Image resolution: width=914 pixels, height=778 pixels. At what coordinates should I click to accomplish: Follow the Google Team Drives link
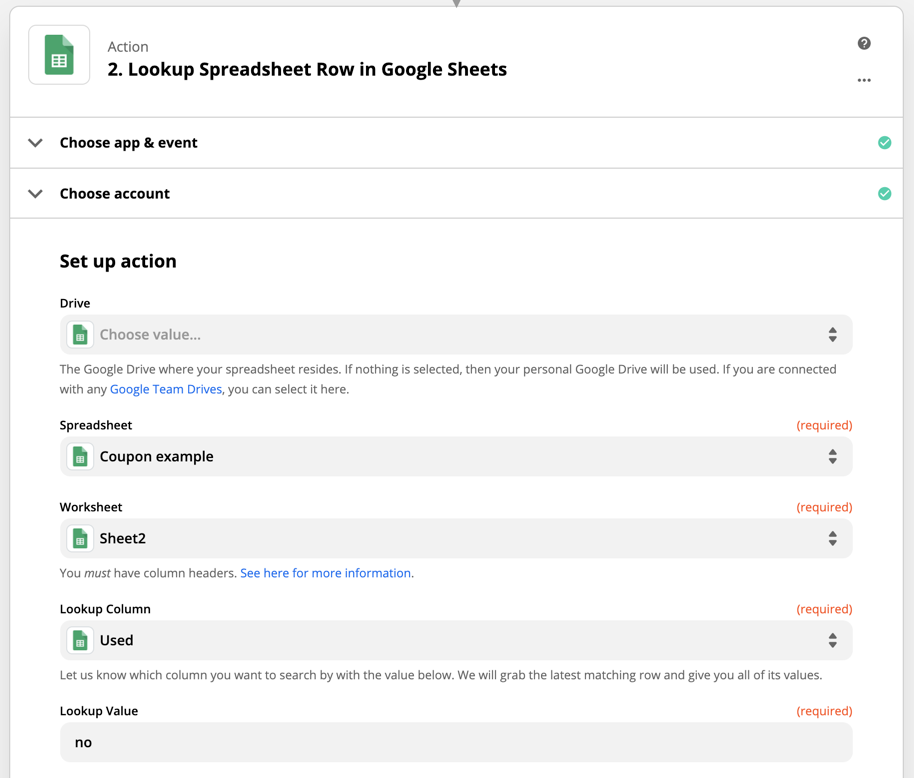(166, 389)
